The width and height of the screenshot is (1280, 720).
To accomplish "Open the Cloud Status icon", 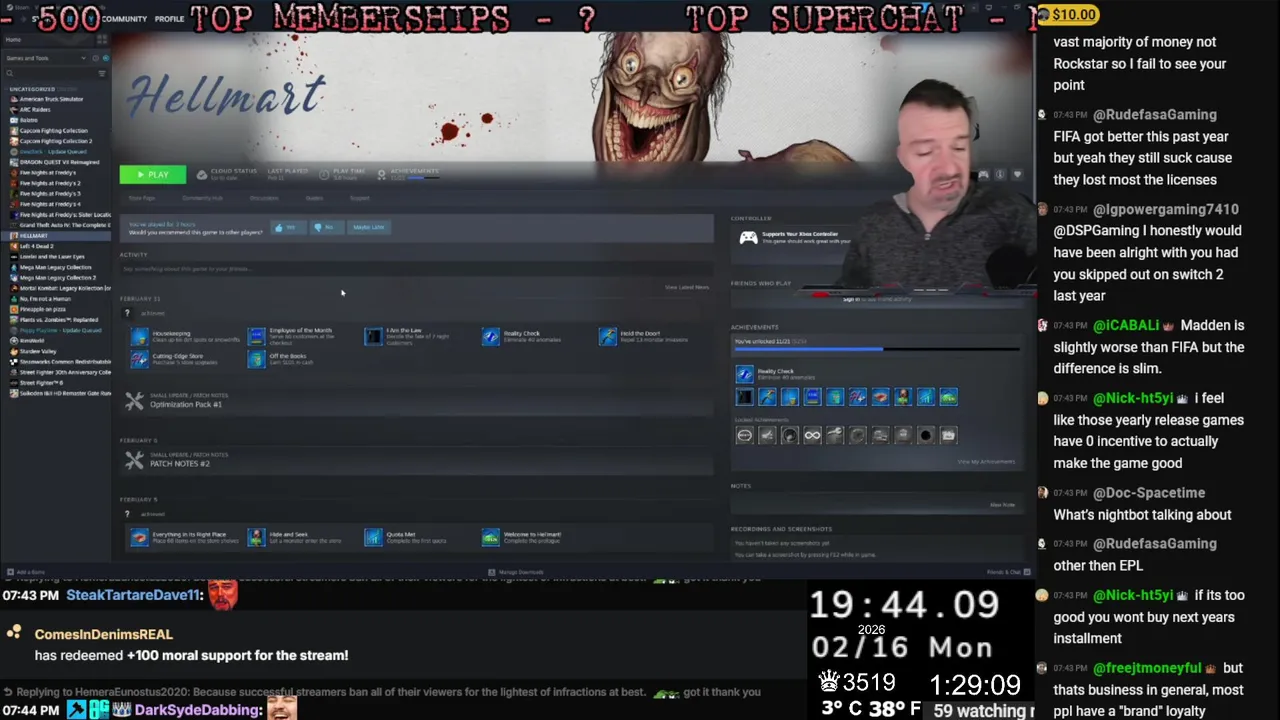I will pos(202,174).
